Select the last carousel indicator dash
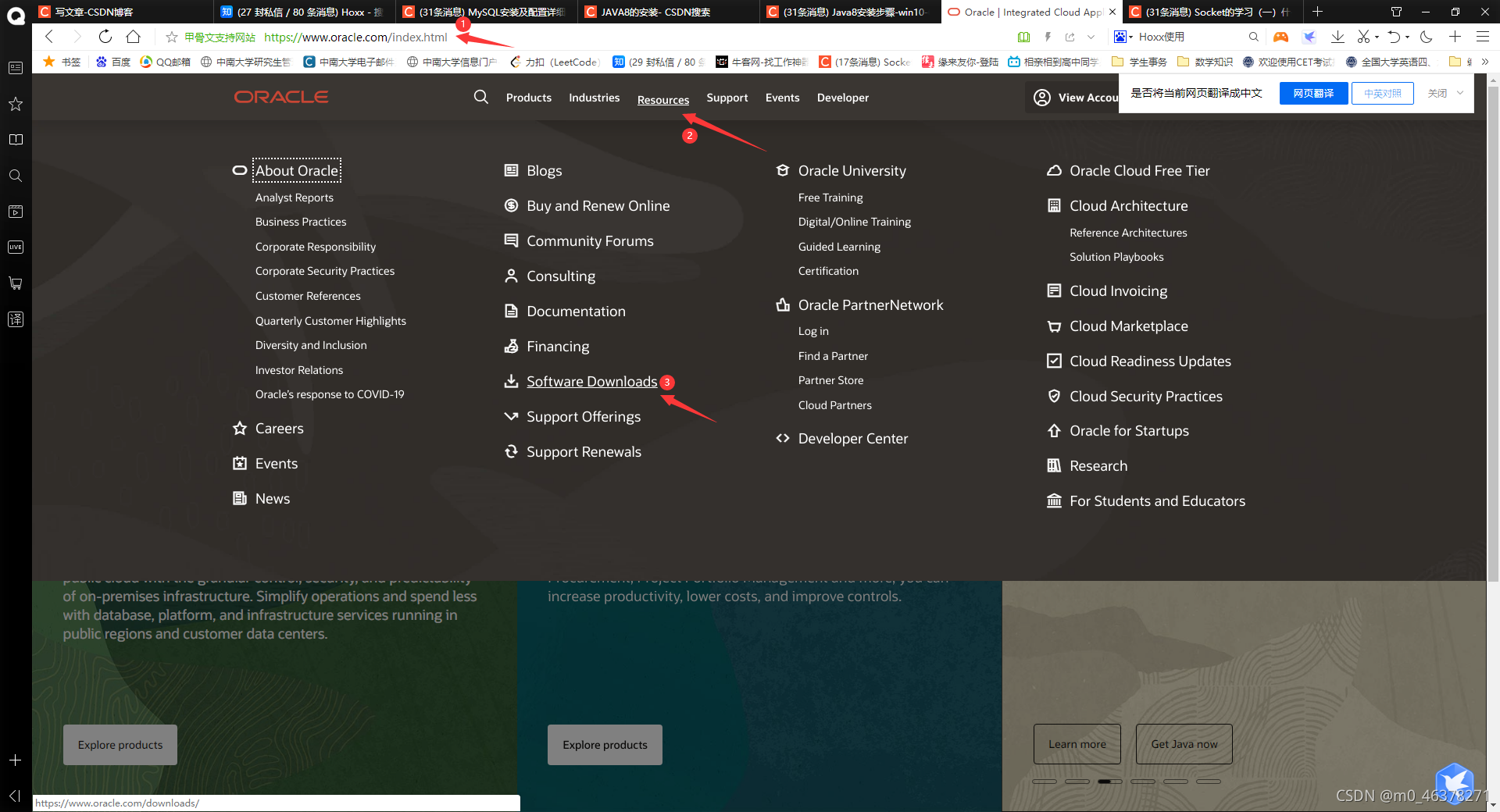 pyautogui.click(x=1208, y=782)
